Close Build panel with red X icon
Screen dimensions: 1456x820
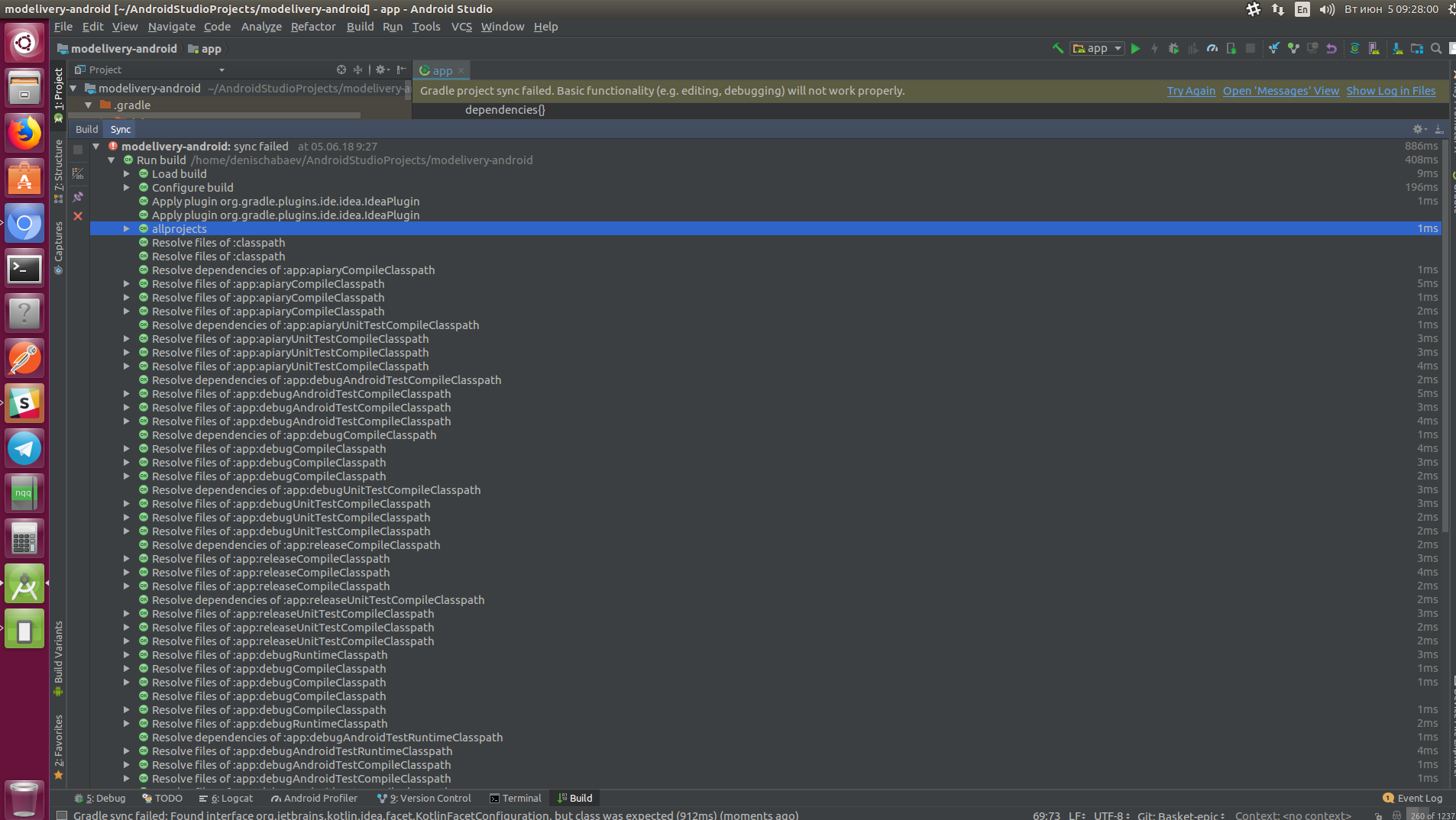[78, 216]
